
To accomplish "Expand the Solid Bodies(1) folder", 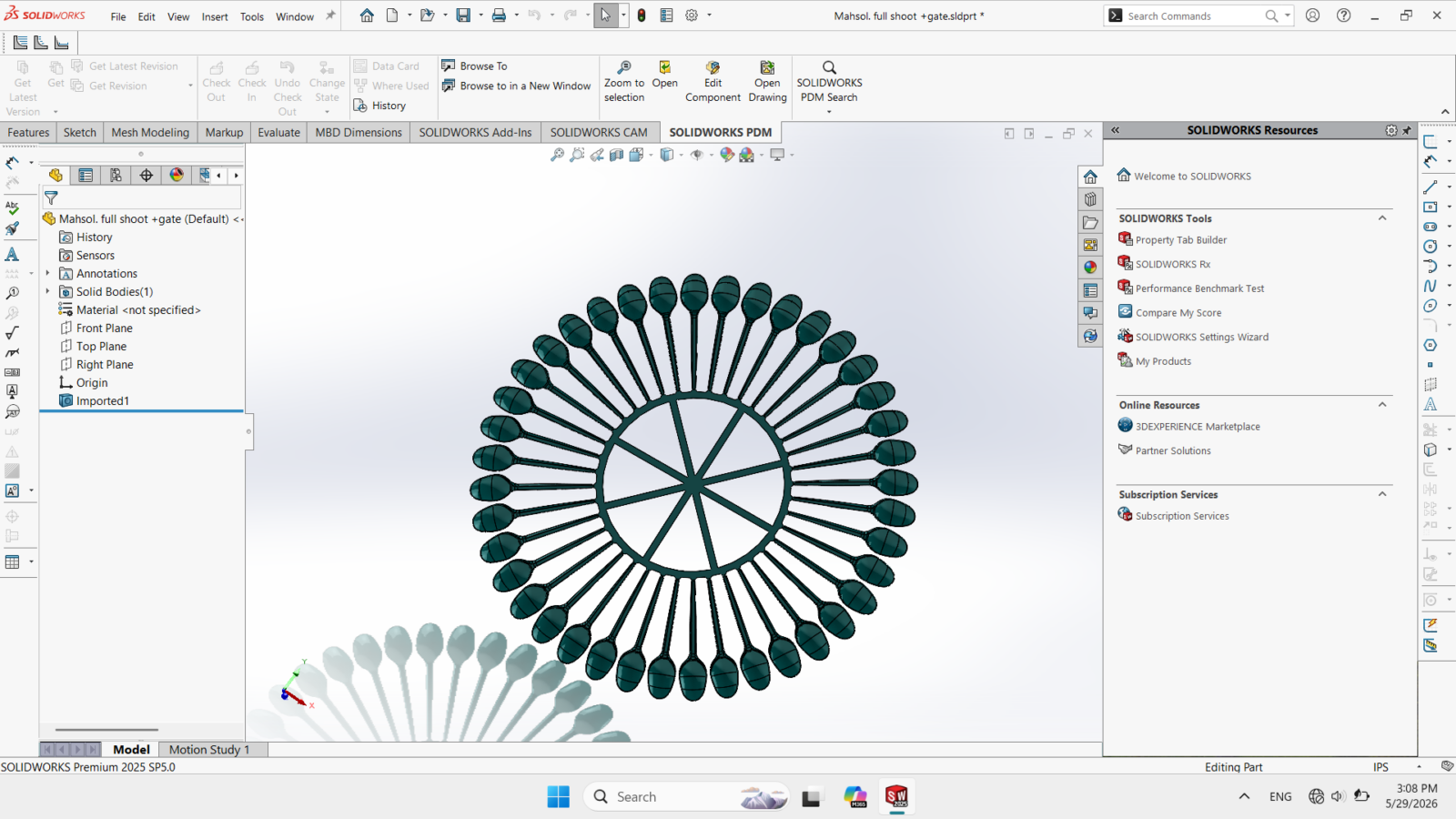I will (47, 291).
